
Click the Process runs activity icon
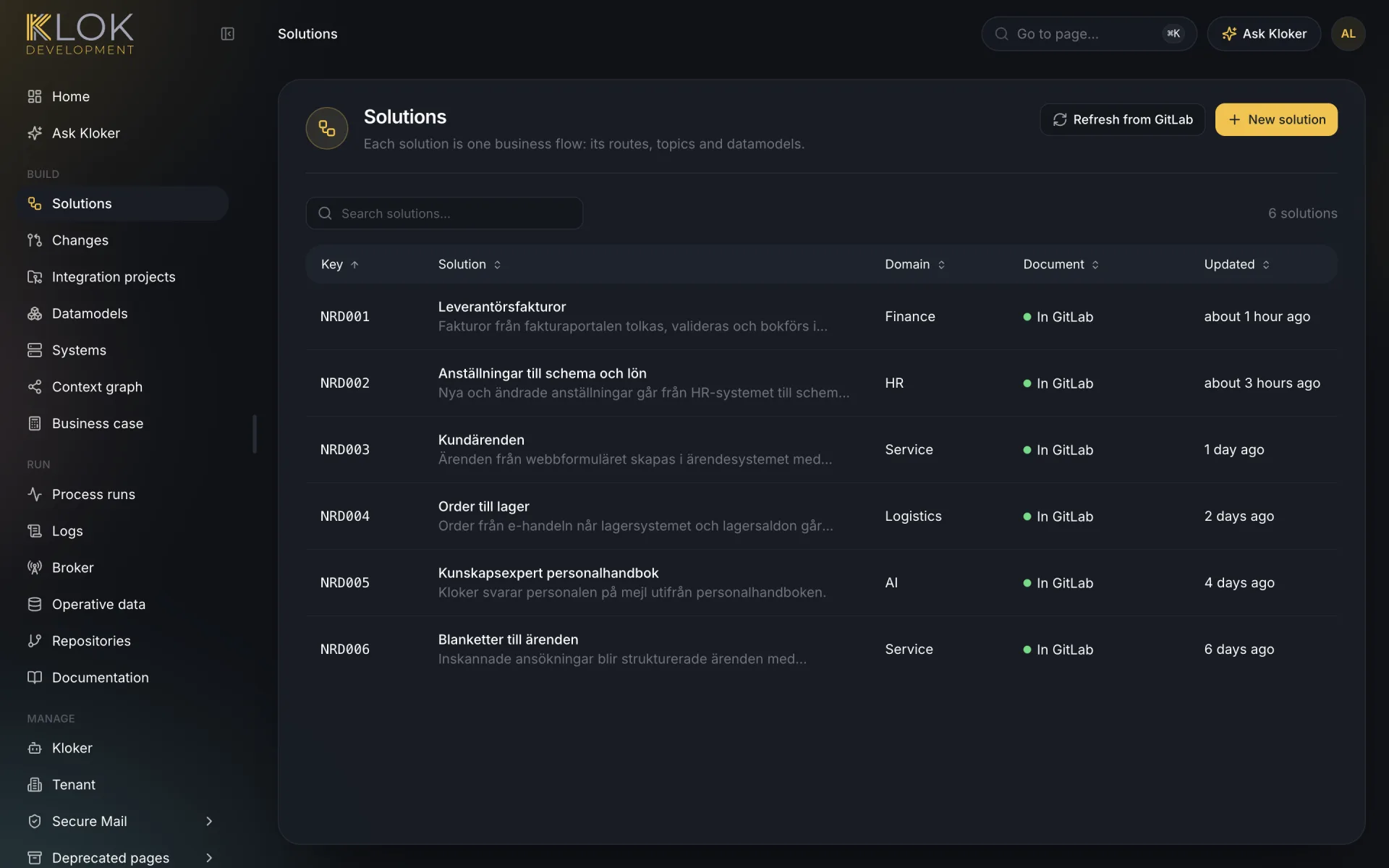[34, 494]
